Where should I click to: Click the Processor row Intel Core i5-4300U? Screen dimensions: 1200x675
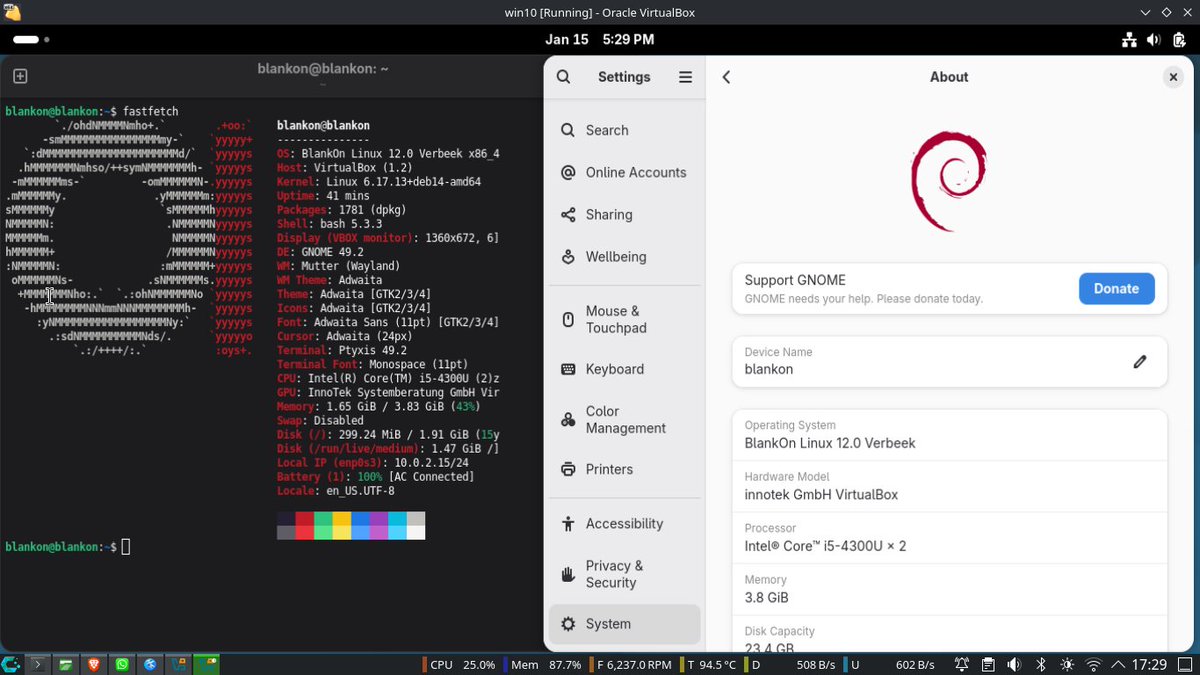(950, 538)
